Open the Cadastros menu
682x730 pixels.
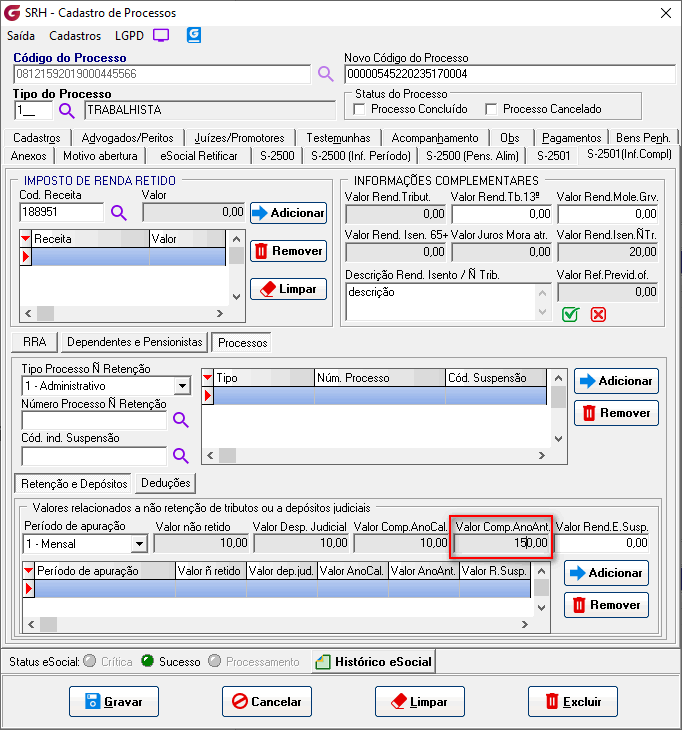click(x=75, y=35)
